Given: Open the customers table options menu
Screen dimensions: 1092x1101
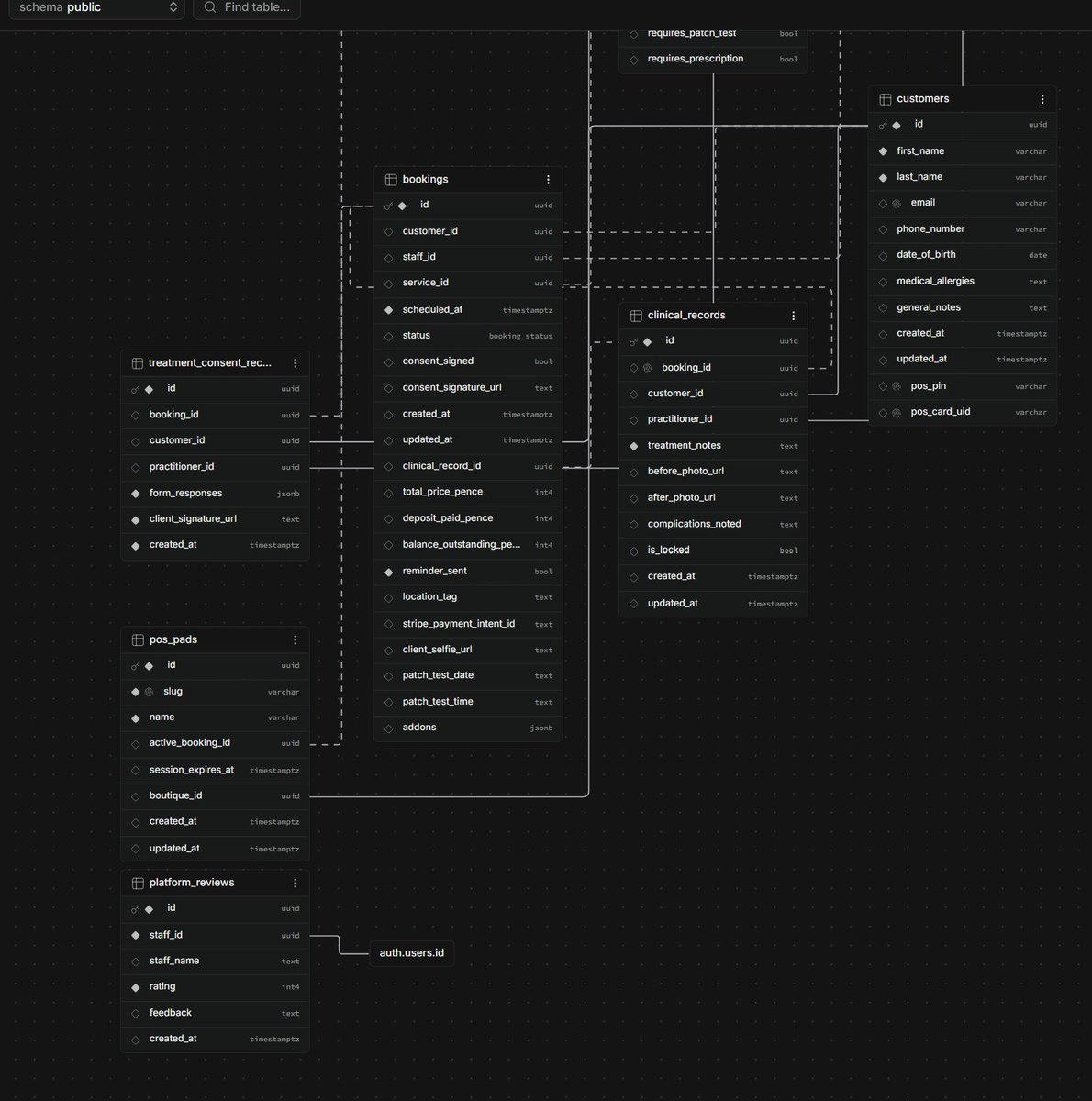Looking at the screenshot, I should pos(1042,99).
